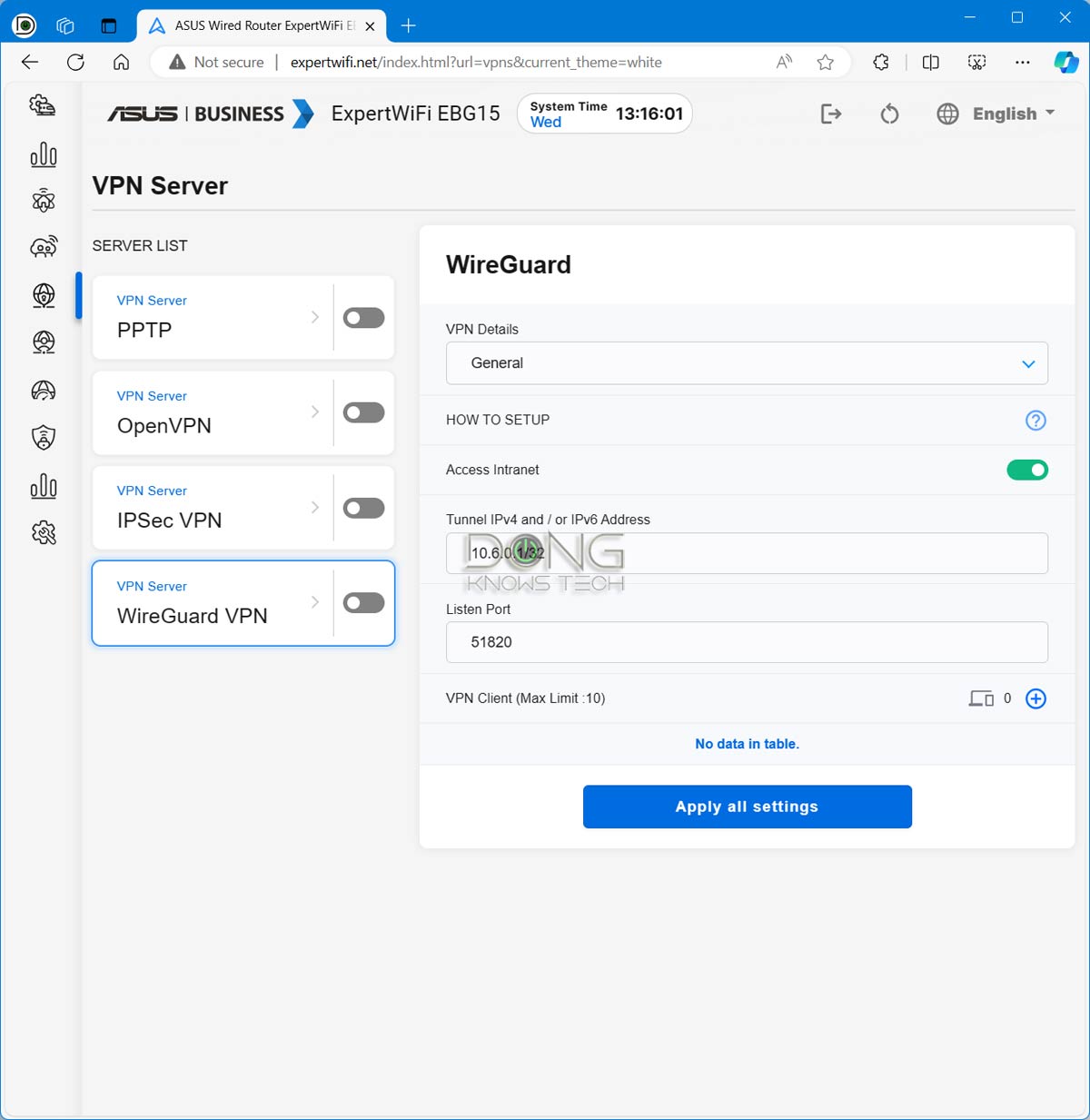Image resolution: width=1090 pixels, height=1120 pixels.
Task: Click the Tunnel IPv4/IPv6 Address field
Action: [747, 553]
